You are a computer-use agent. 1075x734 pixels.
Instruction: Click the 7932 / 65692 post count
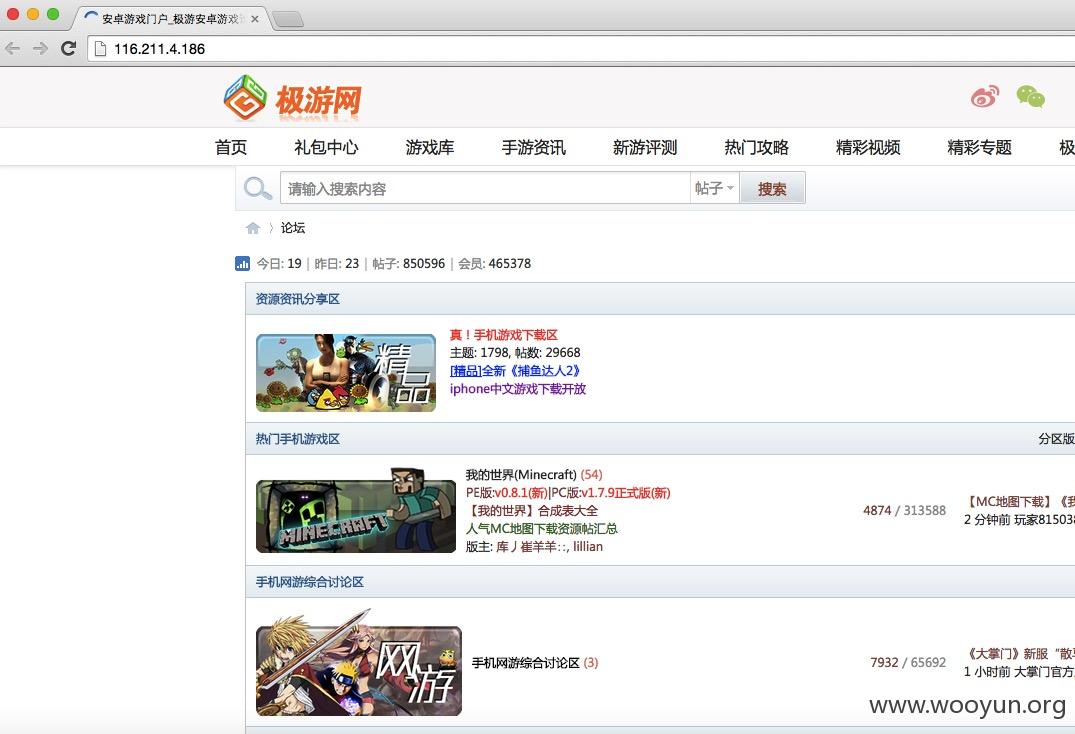pos(908,663)
